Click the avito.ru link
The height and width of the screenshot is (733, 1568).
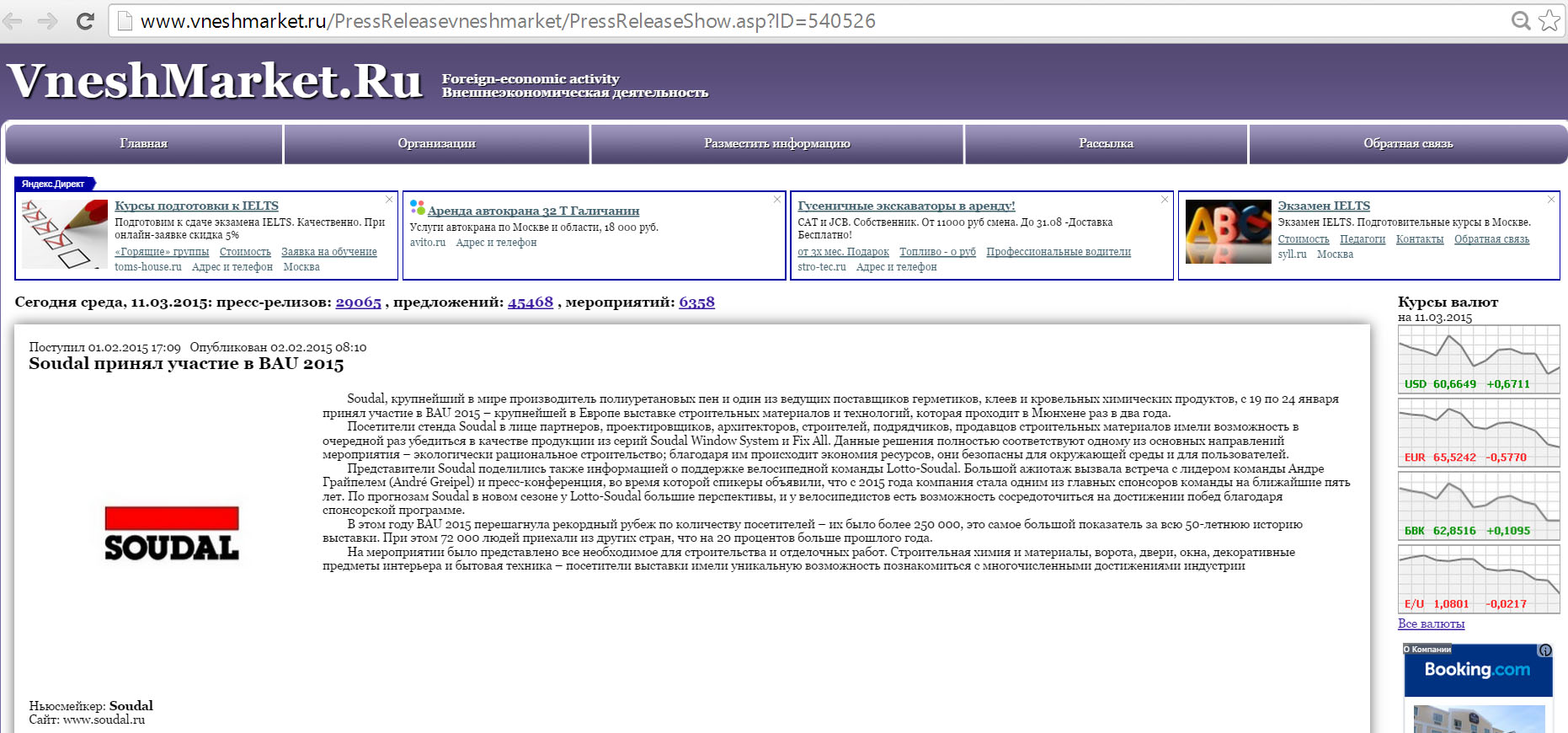coord(428,243)
